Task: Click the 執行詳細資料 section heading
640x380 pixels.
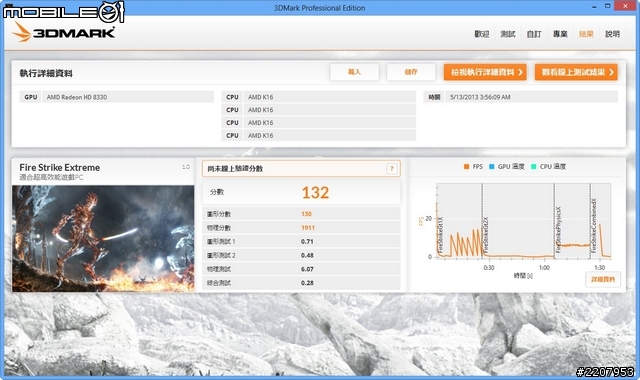Action: pyautogui.click(x=46, y=73)
